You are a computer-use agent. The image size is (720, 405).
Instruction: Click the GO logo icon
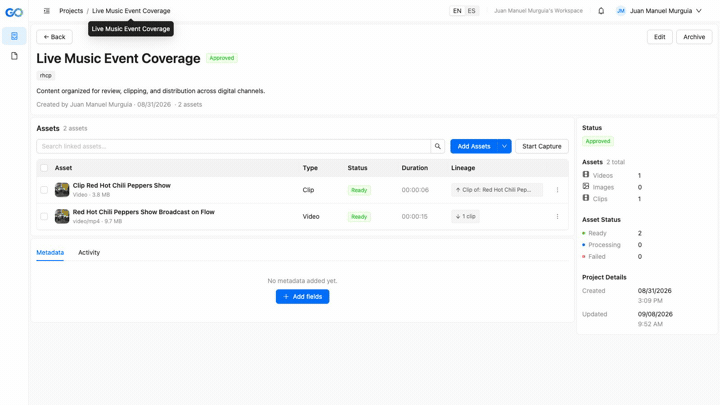14,12
